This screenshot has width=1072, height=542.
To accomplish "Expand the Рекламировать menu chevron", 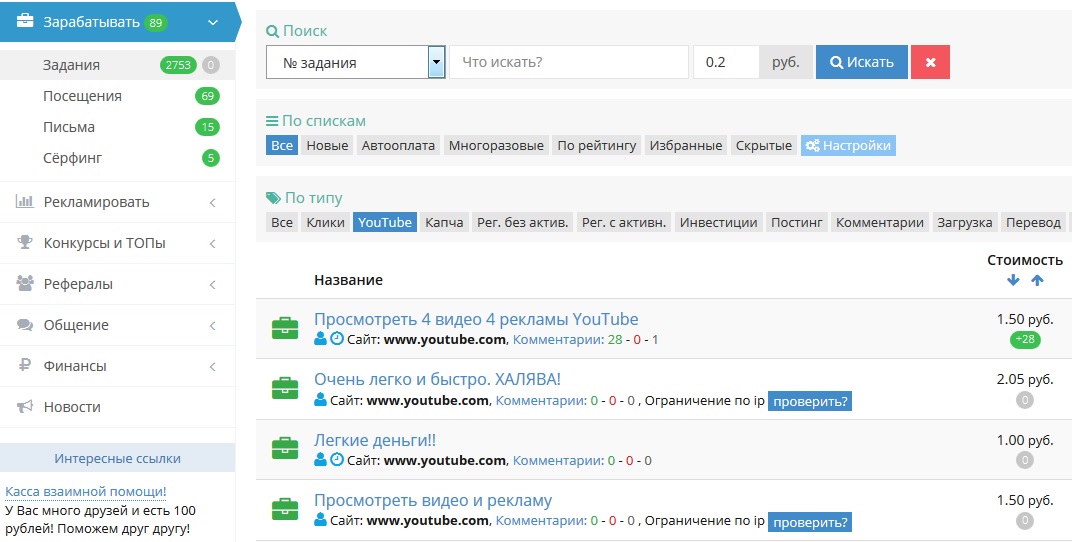I will (213, 202).
